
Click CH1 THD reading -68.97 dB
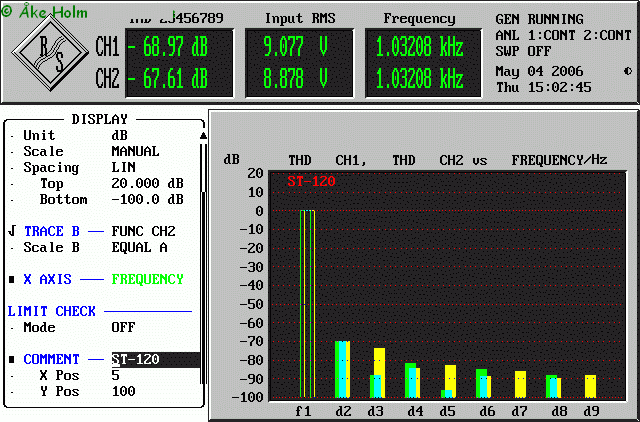168,47
